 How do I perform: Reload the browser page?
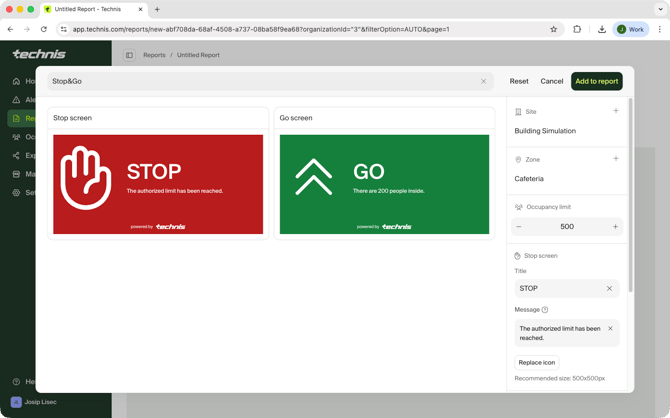pos(44,29)
